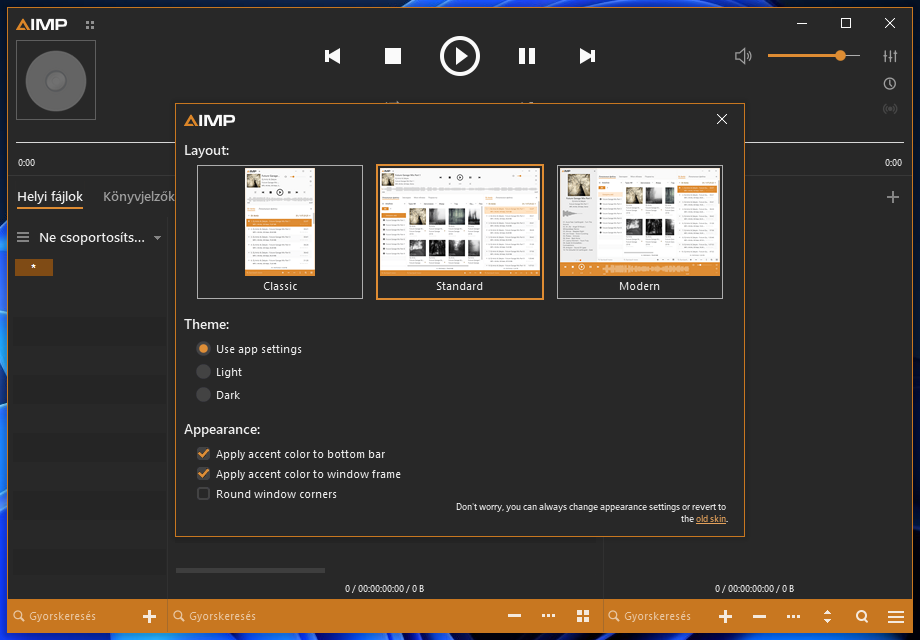Click the track seek bar
The width and height of the screenshot is (920, 640).
[x=459, y=142]
